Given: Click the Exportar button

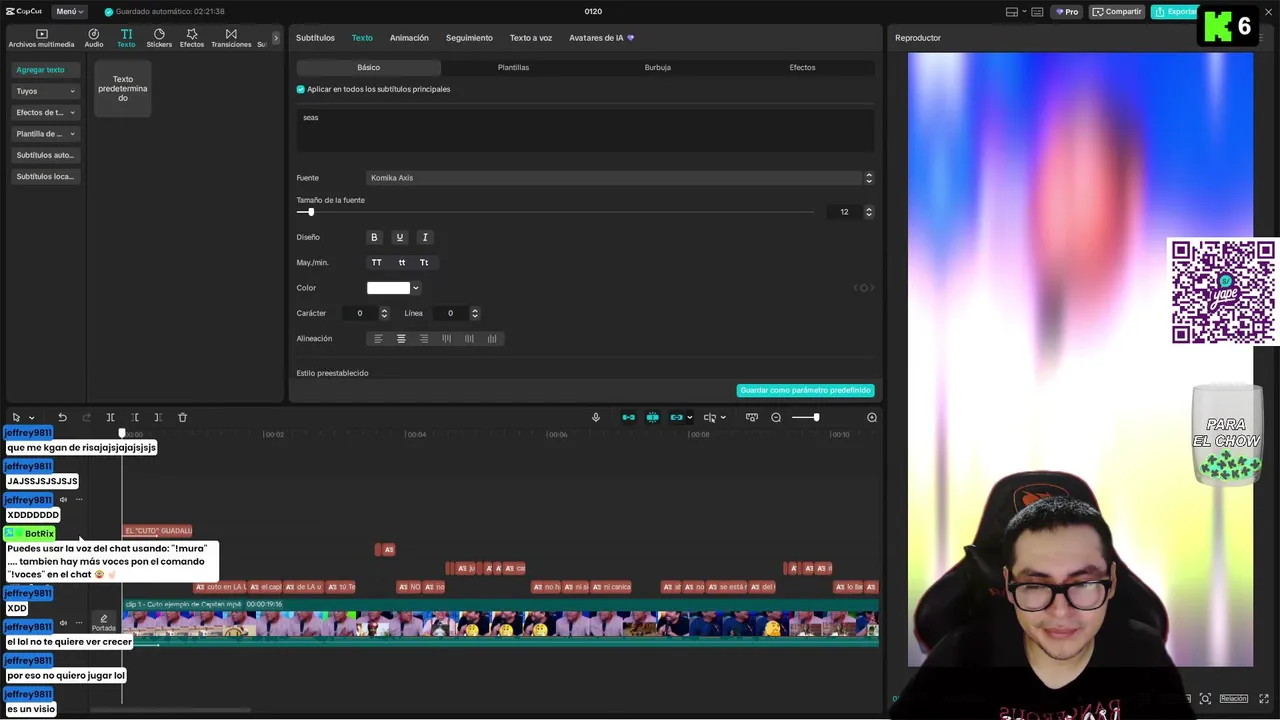Looking at the screenshot, I should tap(1175, 12).
